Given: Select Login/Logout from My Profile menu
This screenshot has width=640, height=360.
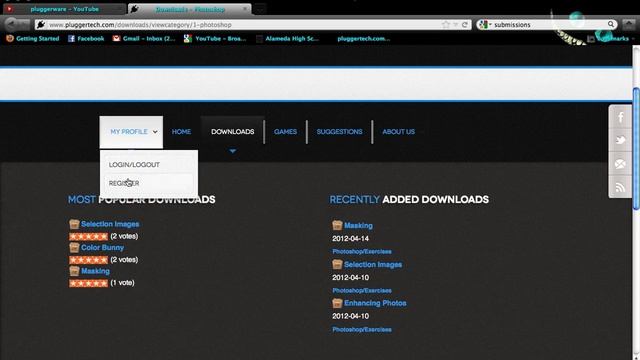Looking at the screenshot, I should [134, 164].
